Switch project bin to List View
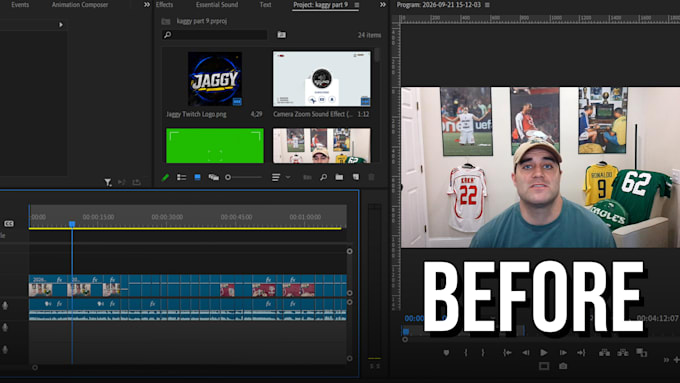Image resolution: width=680 pixels, height=383 pixels. click(181, 177)
